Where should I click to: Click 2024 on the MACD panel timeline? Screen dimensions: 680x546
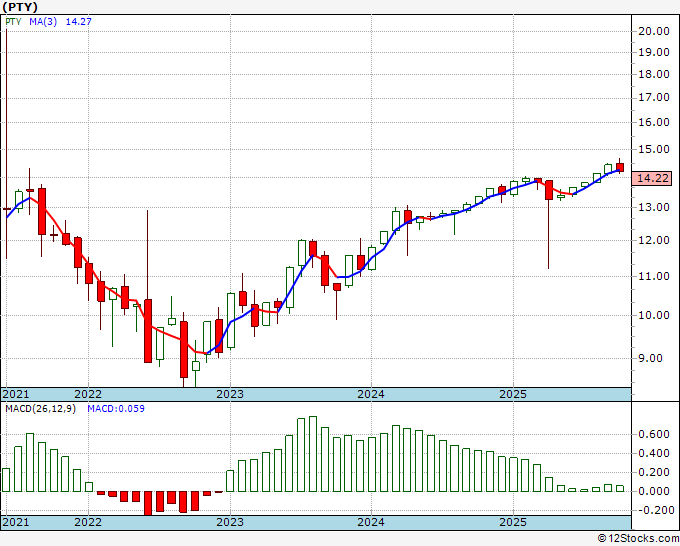(371, 522)
